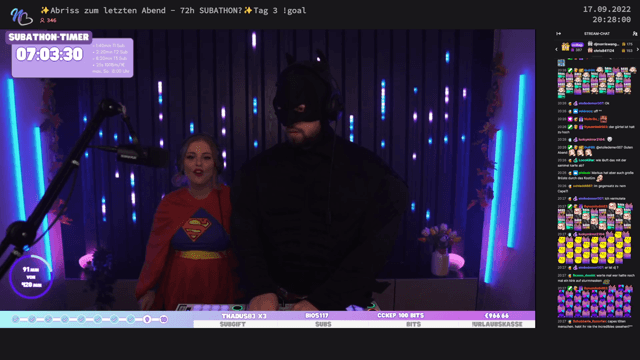Click the channel logo in top-left corner
Screen dimensions: 640x360
point(20,16)
